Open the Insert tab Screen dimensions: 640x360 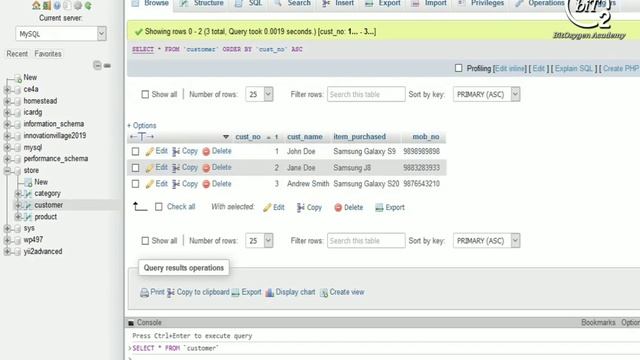338,3
